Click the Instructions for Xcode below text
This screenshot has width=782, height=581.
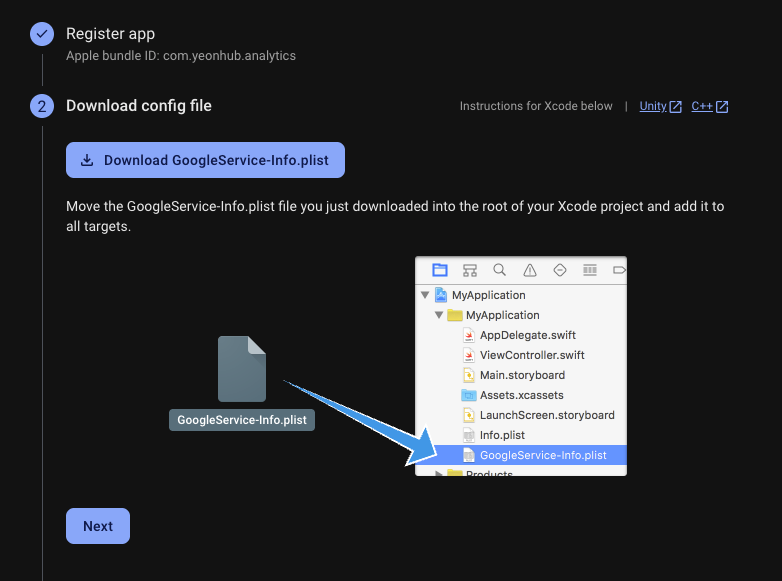click(536, 106)
